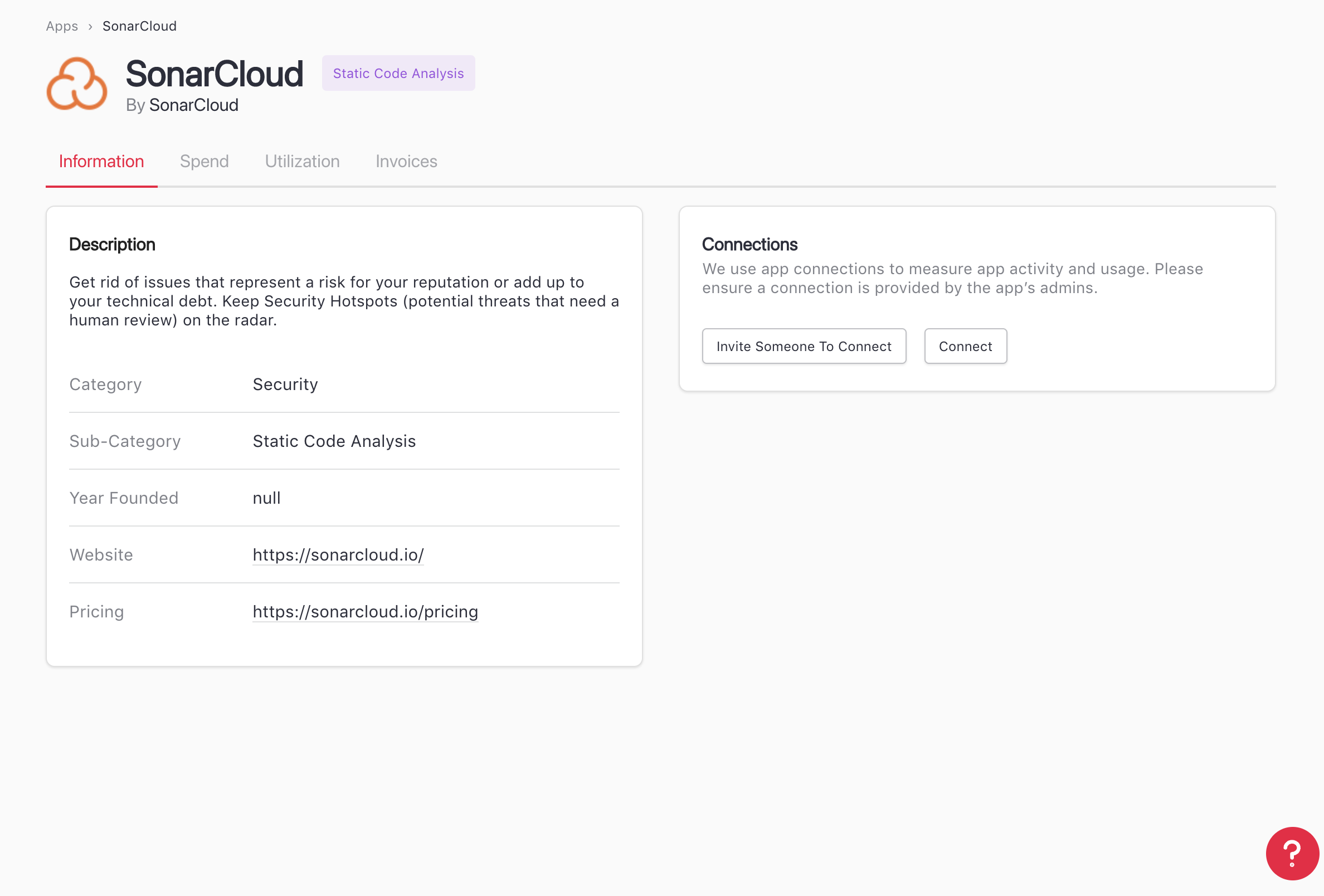Open the red help question mark button
This screenshot has width=1324, height=896.
[x=1292, y=853]
